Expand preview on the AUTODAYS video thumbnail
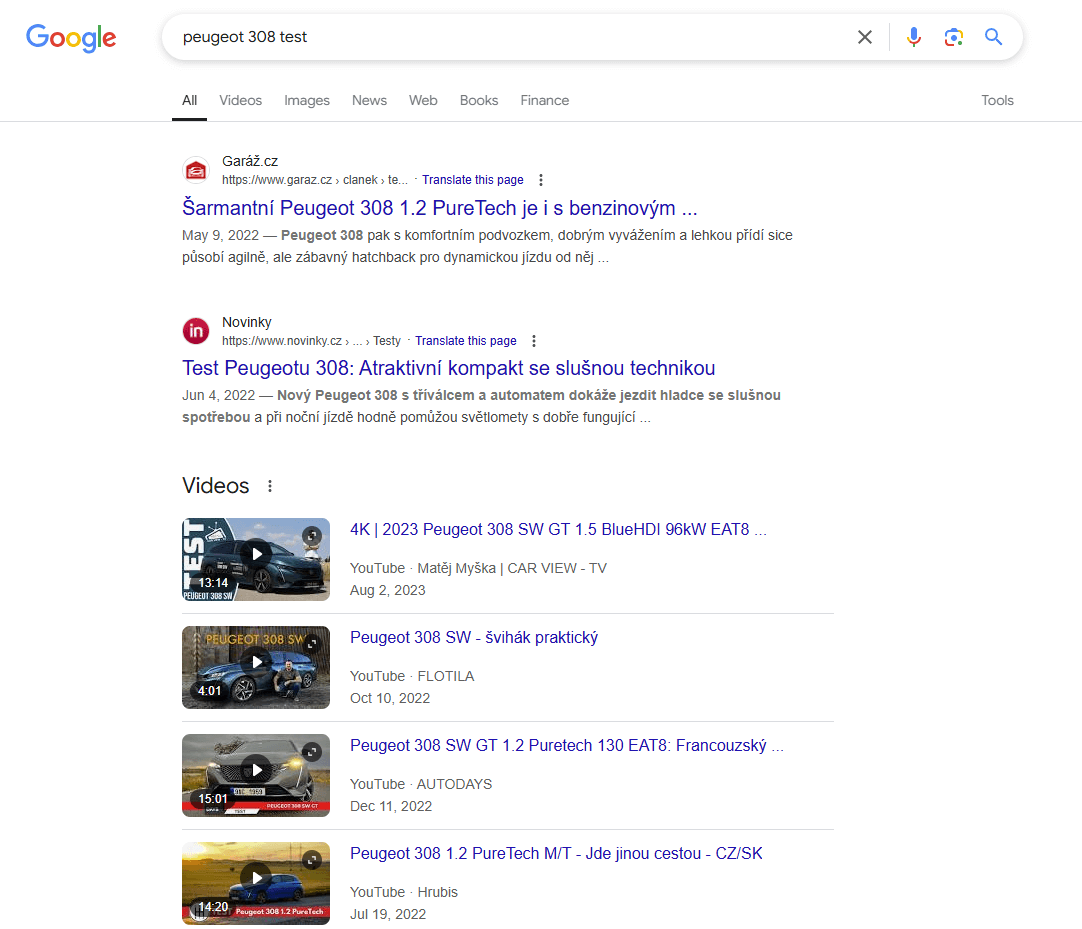1082x929 pixels. point(312,751)
